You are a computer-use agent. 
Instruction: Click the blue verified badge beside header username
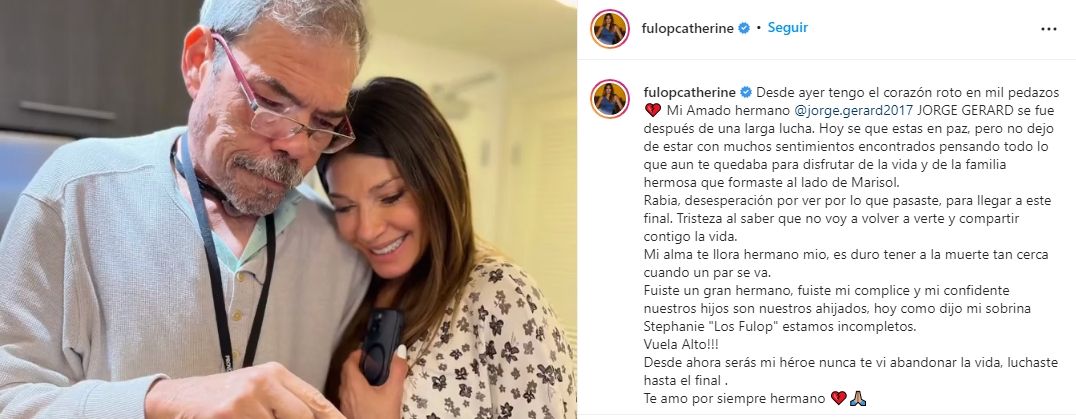[x=743, y=29]
